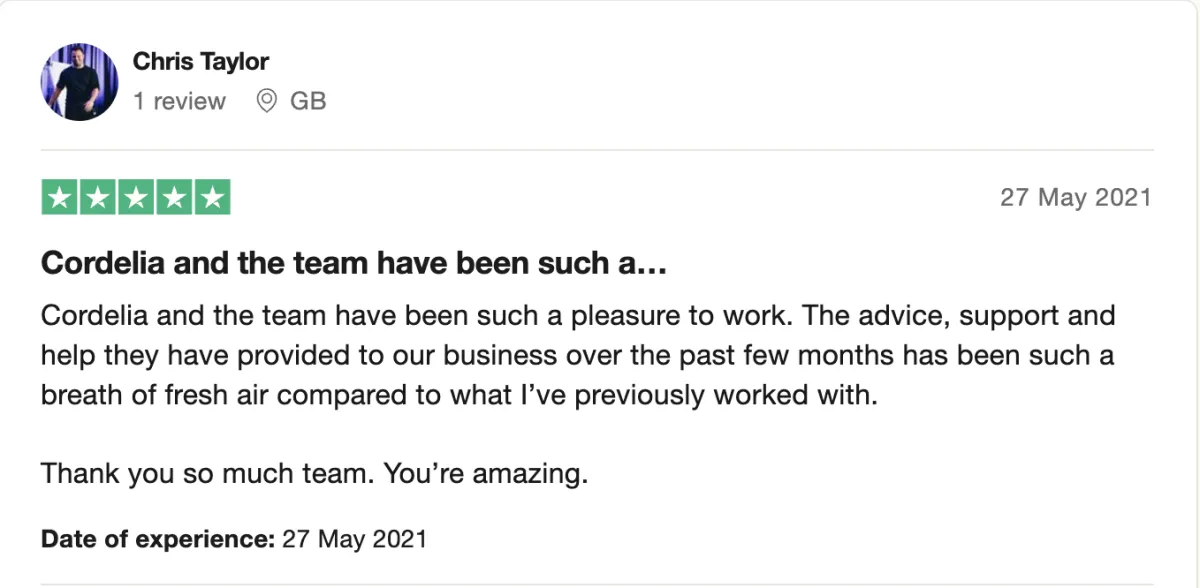Click the date after "Date of experience:"

point(355,540)
